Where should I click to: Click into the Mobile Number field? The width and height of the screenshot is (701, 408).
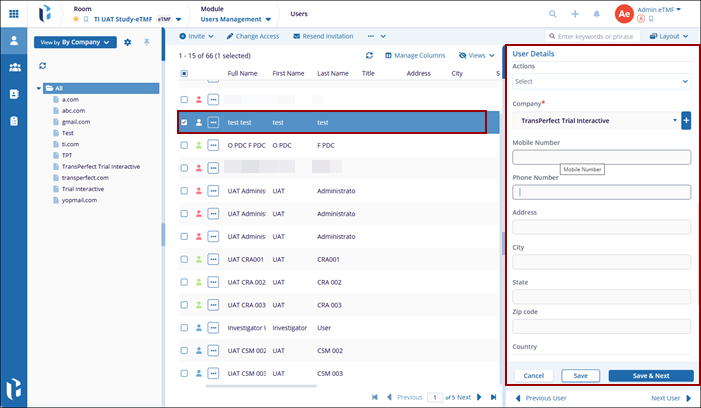pyautogui.click(x=602, y=157)
